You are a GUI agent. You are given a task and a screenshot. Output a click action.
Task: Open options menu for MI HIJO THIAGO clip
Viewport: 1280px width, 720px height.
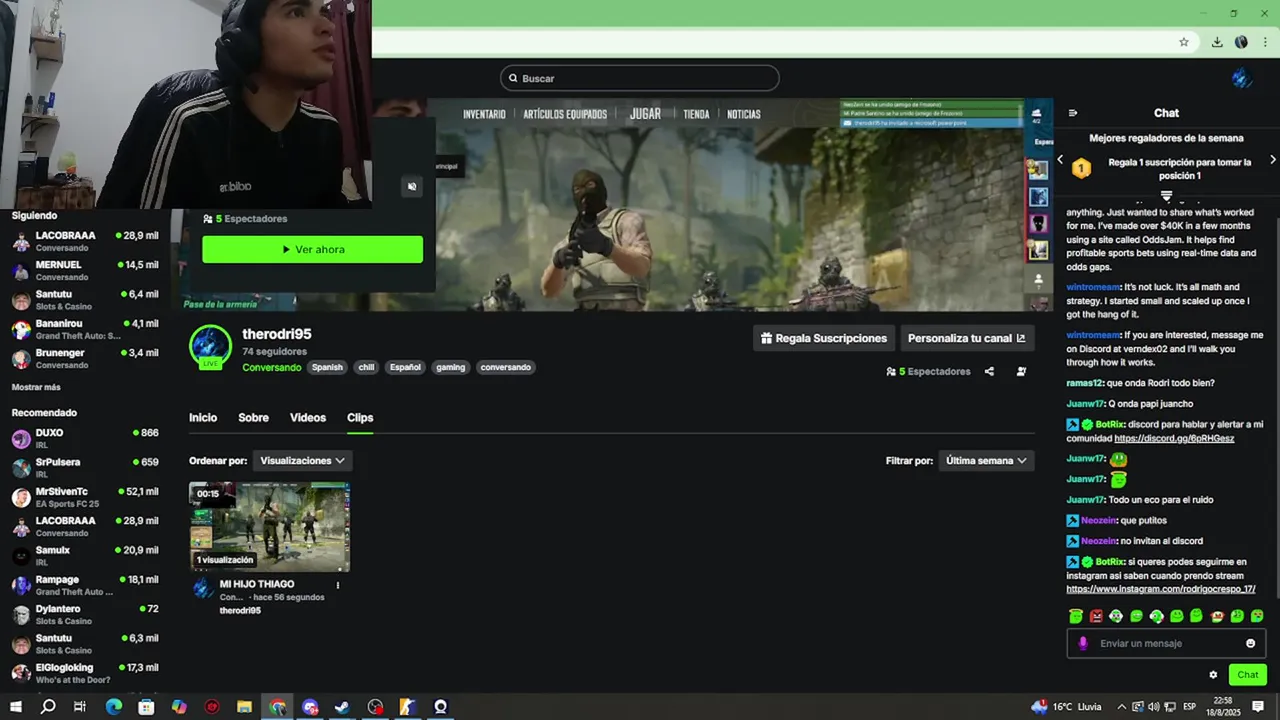point(337,585)
